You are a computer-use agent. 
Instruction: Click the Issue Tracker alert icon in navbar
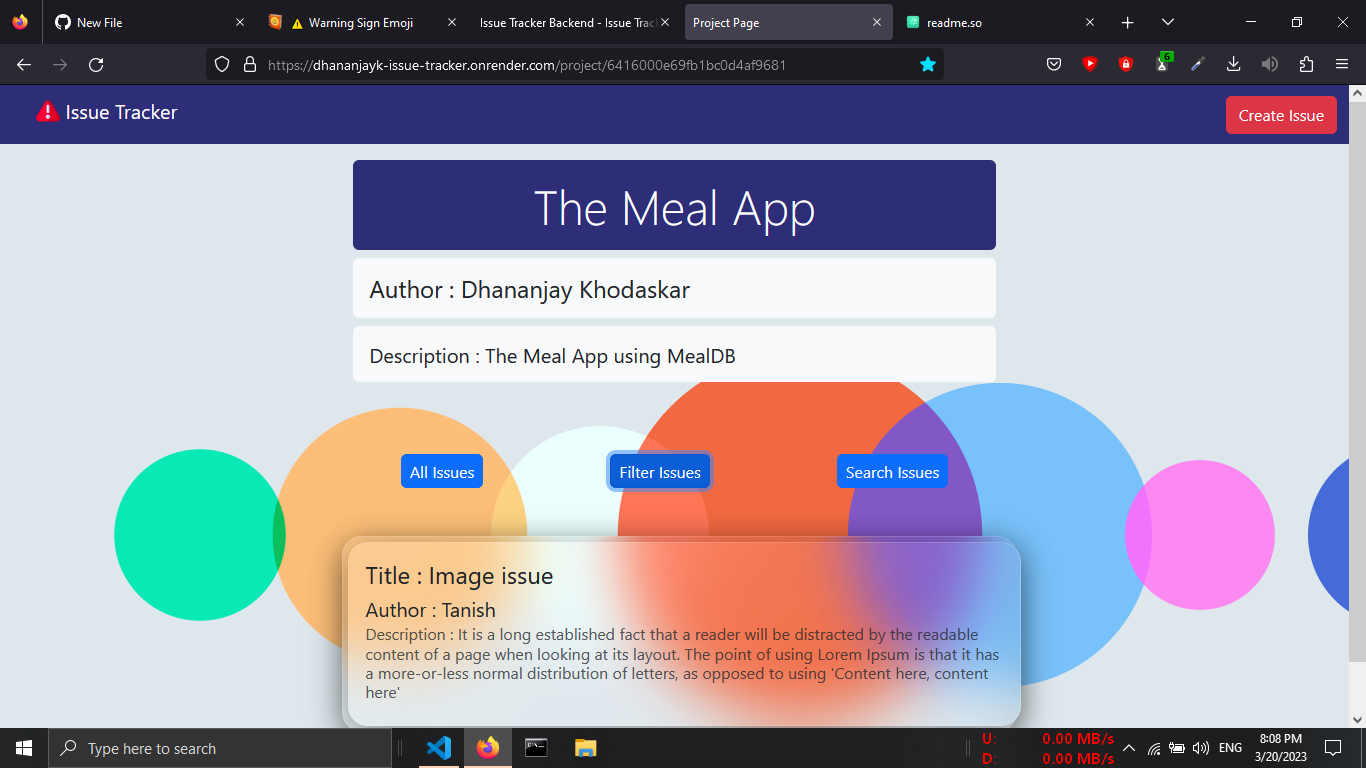[44, 113]
